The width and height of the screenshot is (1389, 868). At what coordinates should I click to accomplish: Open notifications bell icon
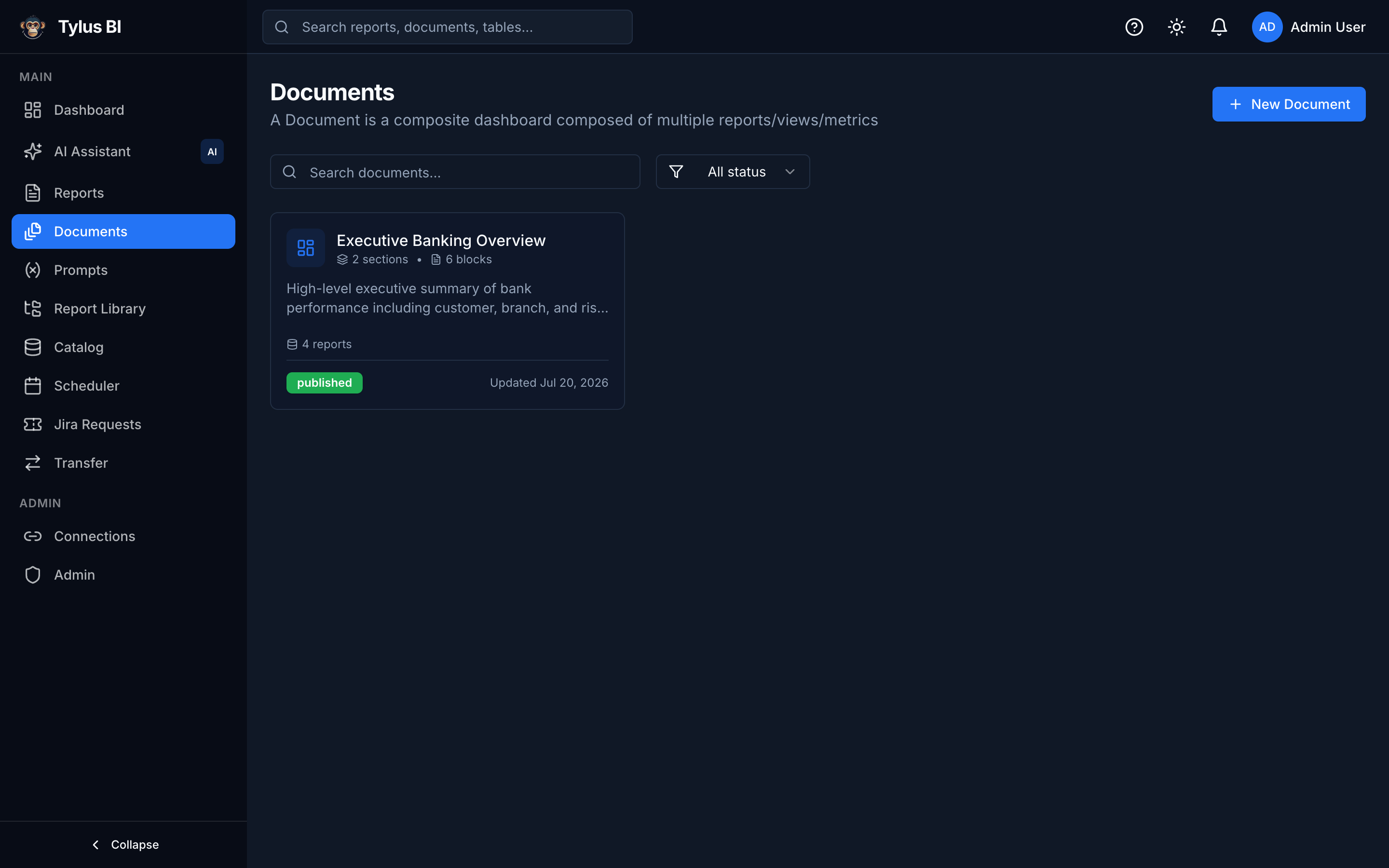1219,27
